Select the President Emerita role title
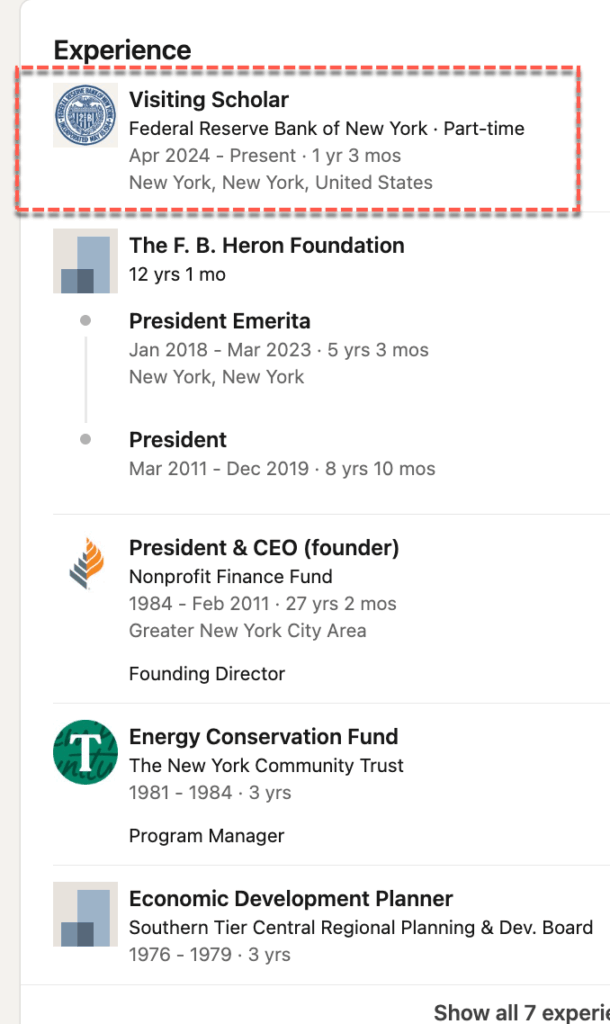Image resolution: width=610 pixels, height=1024 pixels. tap(219, 322)
